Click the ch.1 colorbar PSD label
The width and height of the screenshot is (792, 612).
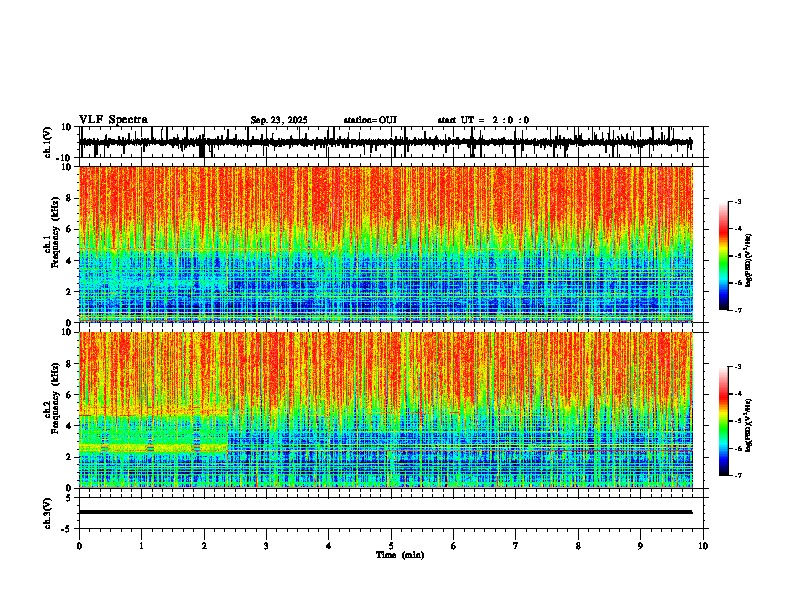pyautogui.click(x=749, y=260)
